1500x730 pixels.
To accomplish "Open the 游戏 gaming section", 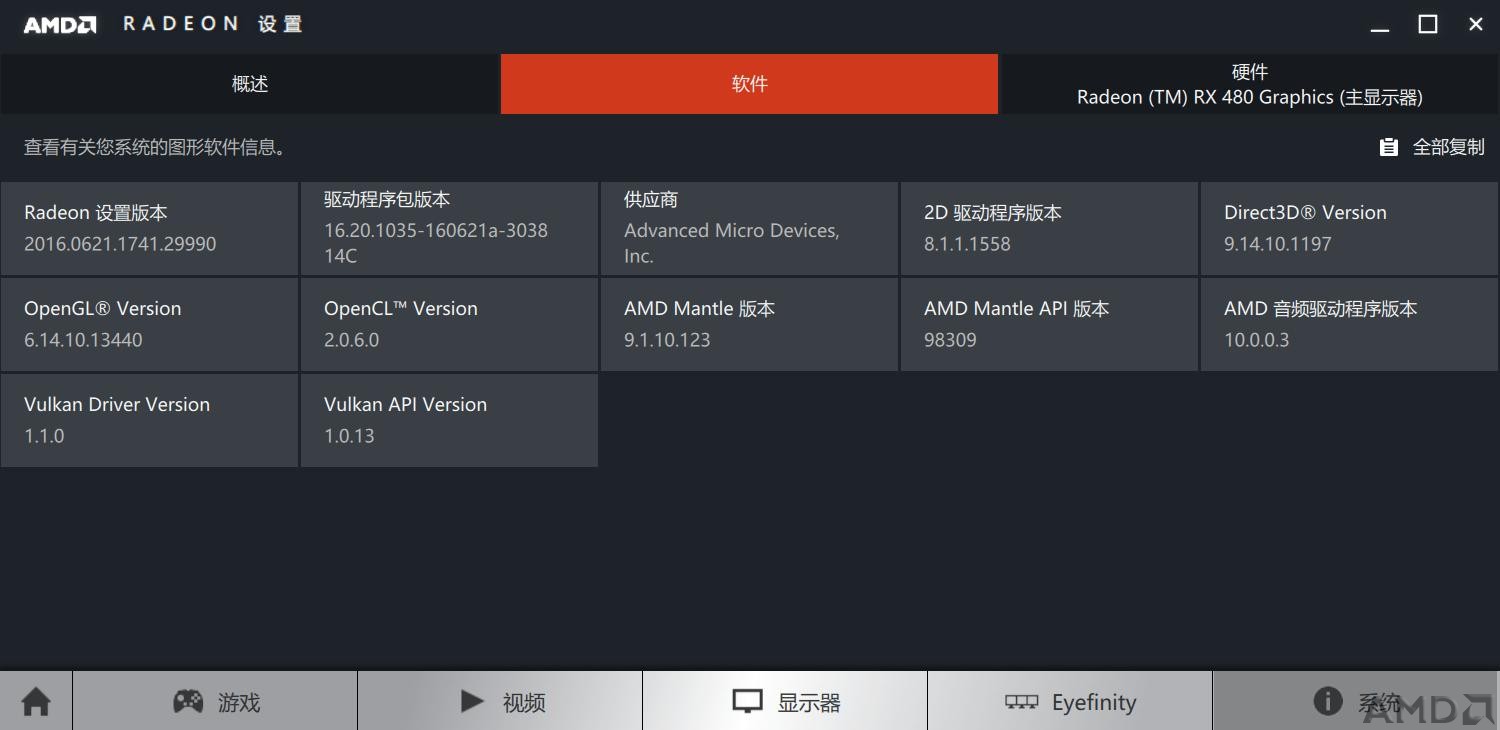I will pos(215,701).
